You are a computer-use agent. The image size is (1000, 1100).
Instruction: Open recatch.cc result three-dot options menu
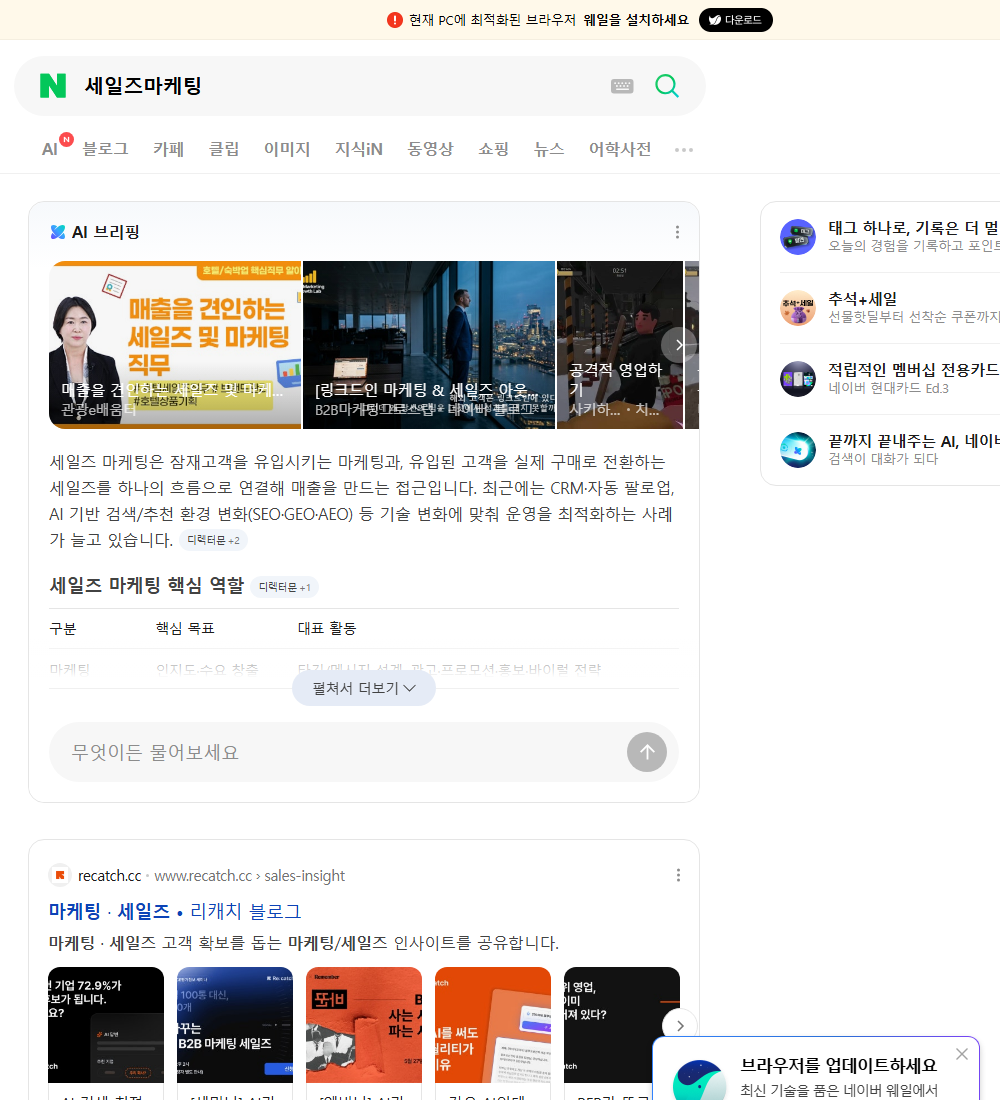[x=678, y=875]
